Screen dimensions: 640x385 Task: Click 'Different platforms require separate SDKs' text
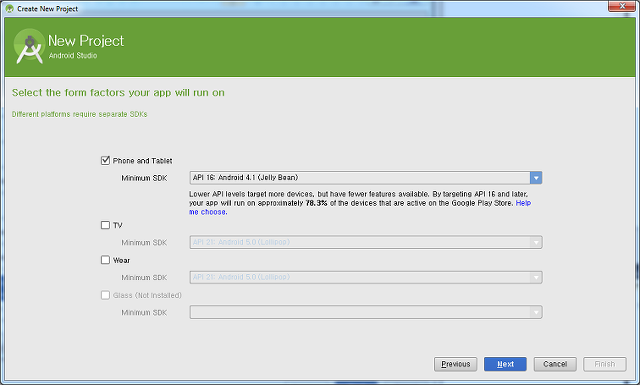point(80,114)
